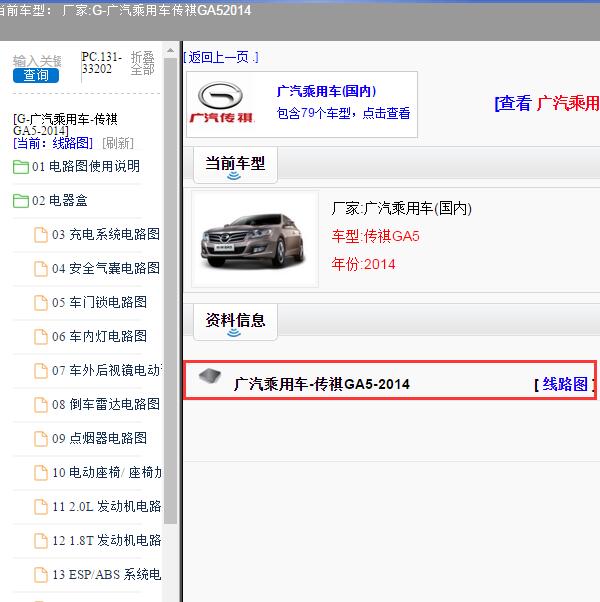Click document icon beside 04 安全气囊电路图
The image size is (600, 602).
pos(41,268)
